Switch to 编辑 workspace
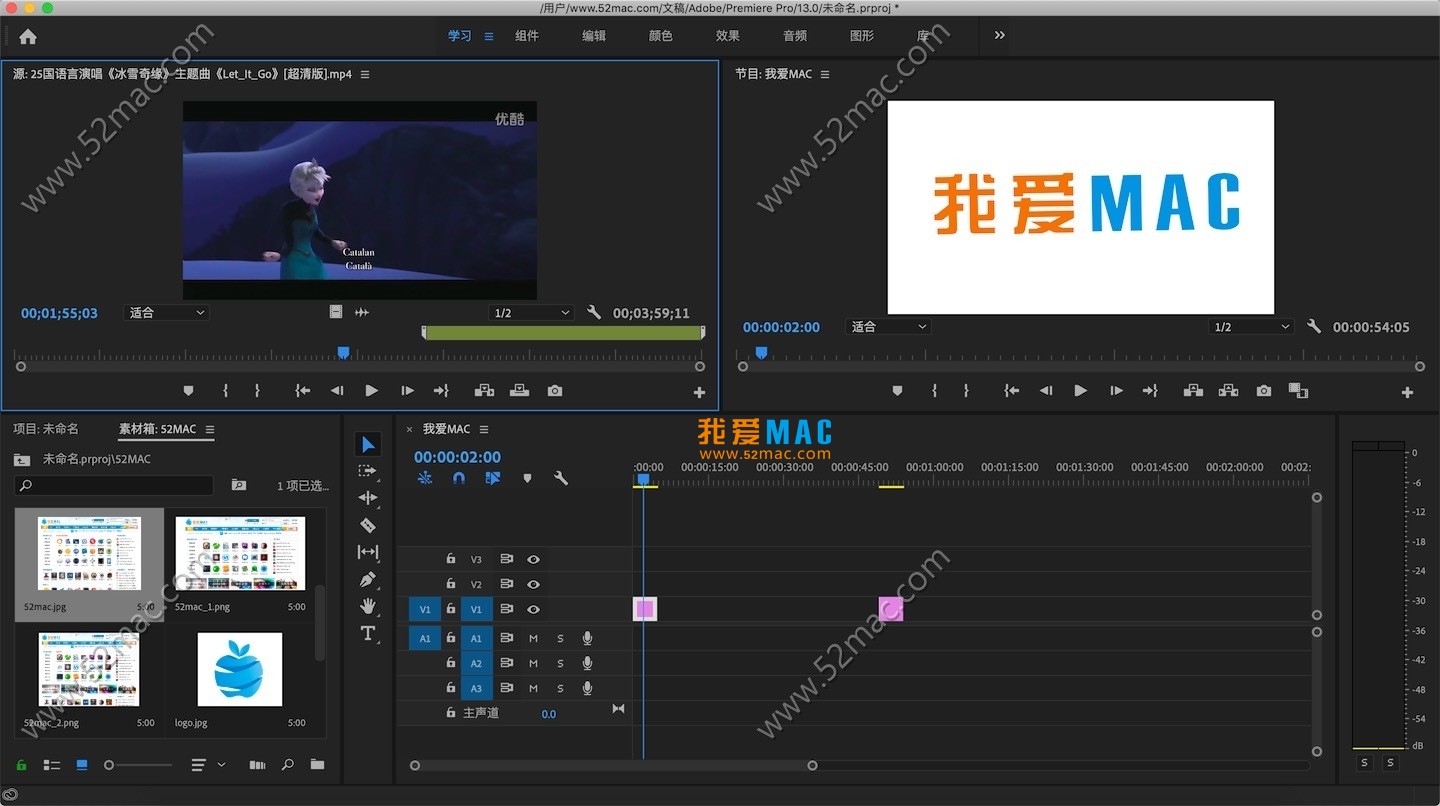Viewport: 1440px width, 806px height. 594,36
